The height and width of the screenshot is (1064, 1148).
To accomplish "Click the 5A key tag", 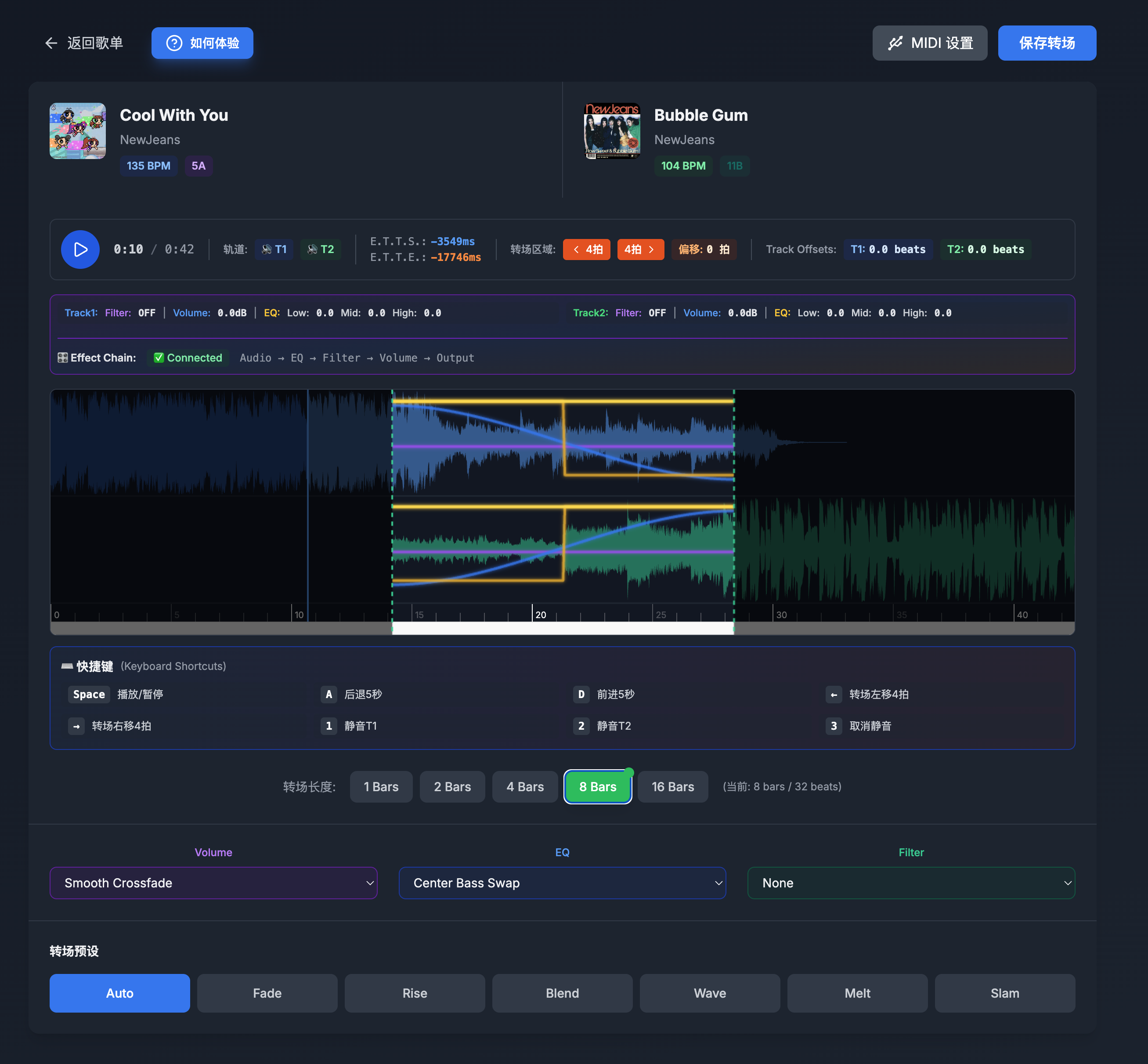I will coord(199,166).
